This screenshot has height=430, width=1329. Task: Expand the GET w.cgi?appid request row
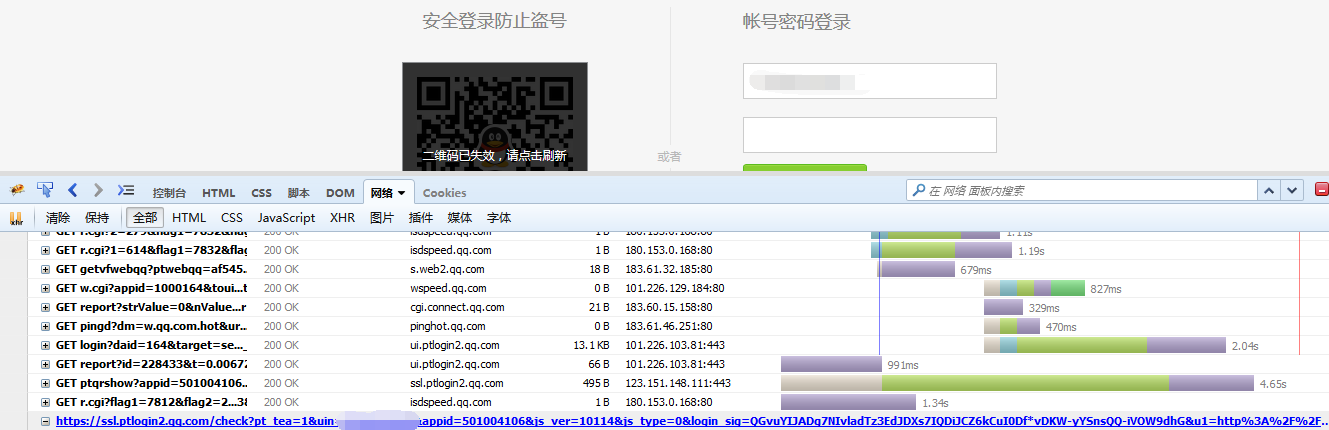click(x=45, y=288)
